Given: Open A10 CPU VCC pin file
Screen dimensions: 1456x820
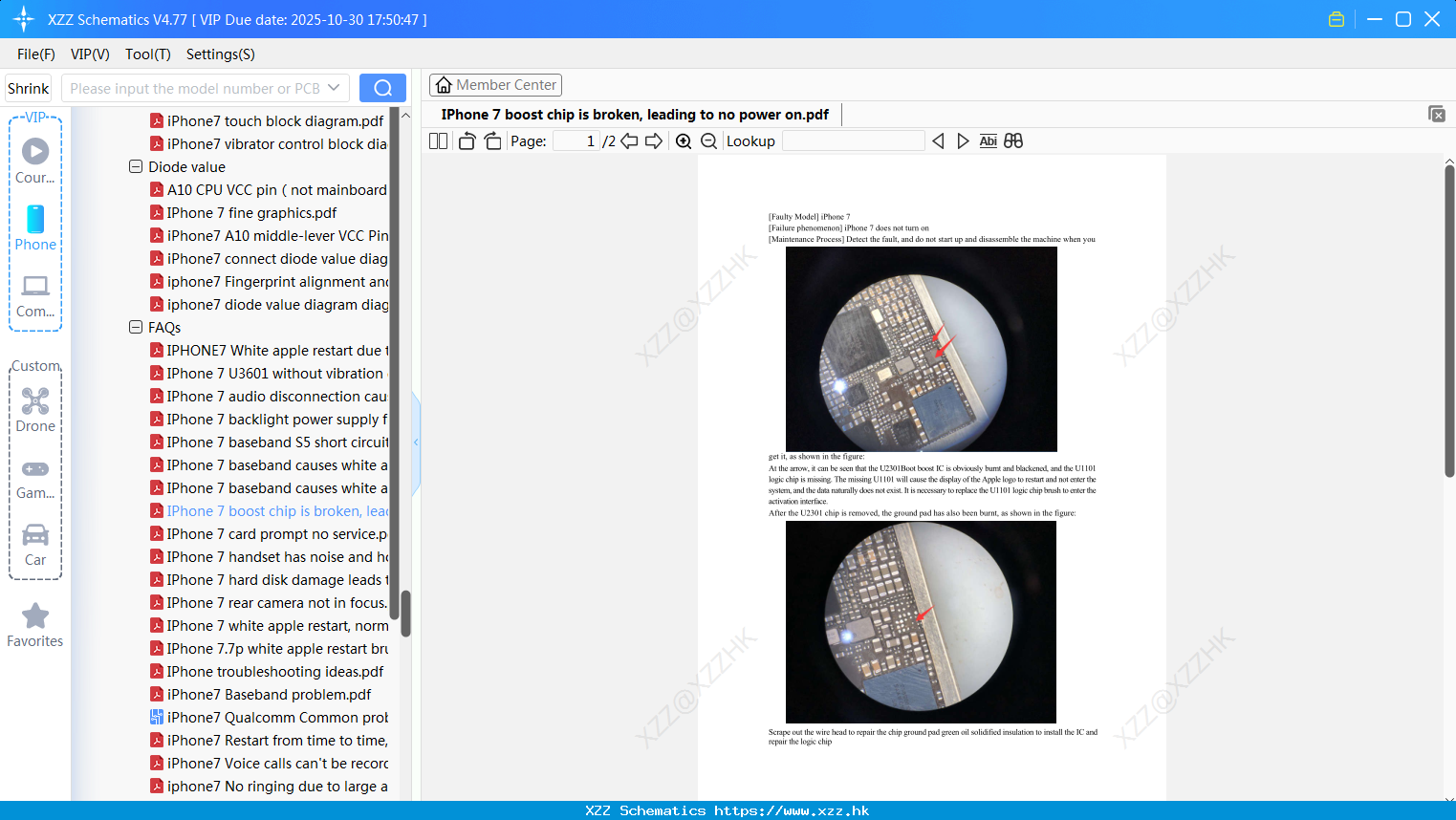Looking at the screenshot, I should pos(269,189).
